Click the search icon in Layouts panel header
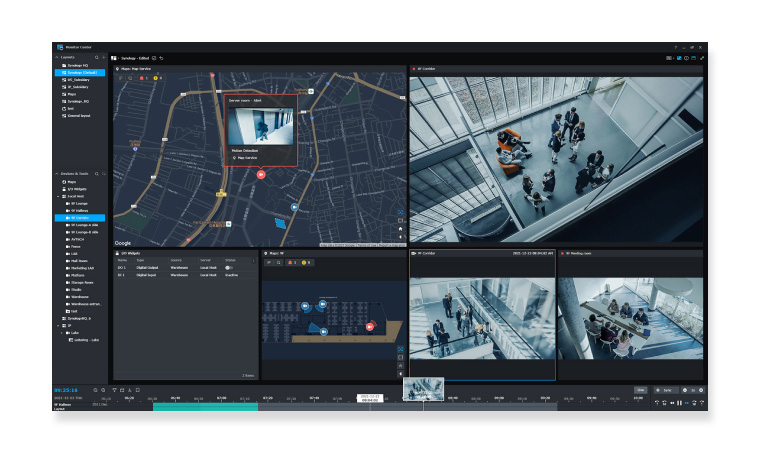The width and height of the screenshot is (760, 454). tap(95, 58)
